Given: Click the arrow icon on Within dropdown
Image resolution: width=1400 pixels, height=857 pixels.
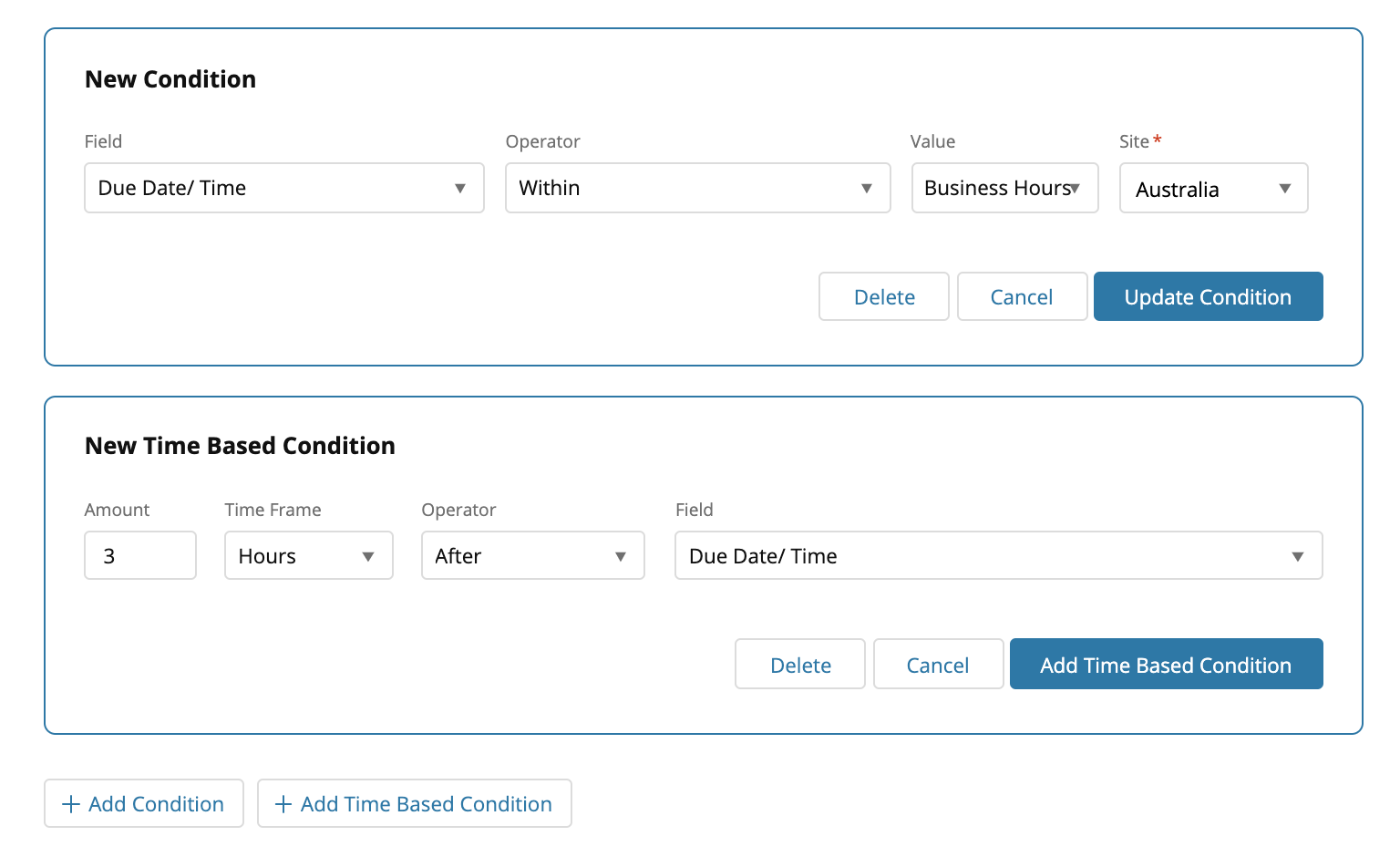Looking at the screenshot, I should pos(867,189).
